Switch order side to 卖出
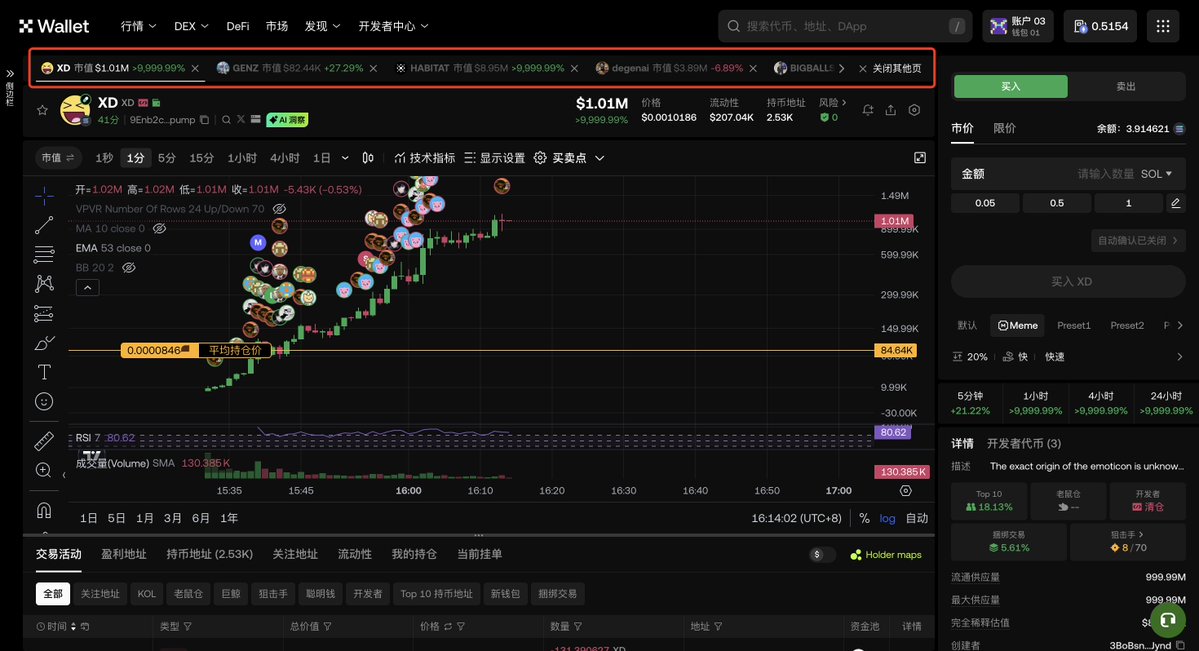The width and height of the screenshot is (1199, 651). click(1126, 86)
